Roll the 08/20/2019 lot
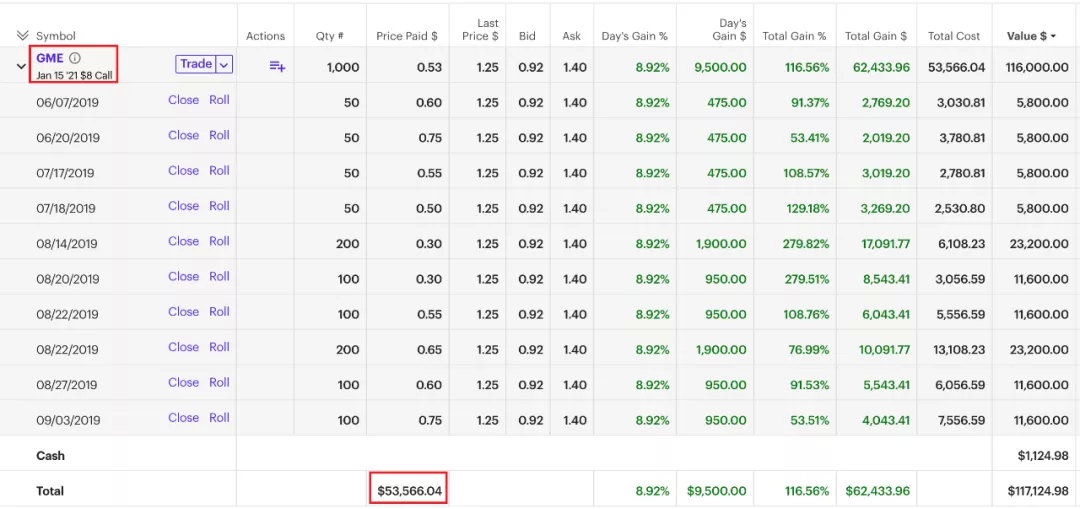The height and width of the screenshot is (509, 1080). [x=219, y=277]
